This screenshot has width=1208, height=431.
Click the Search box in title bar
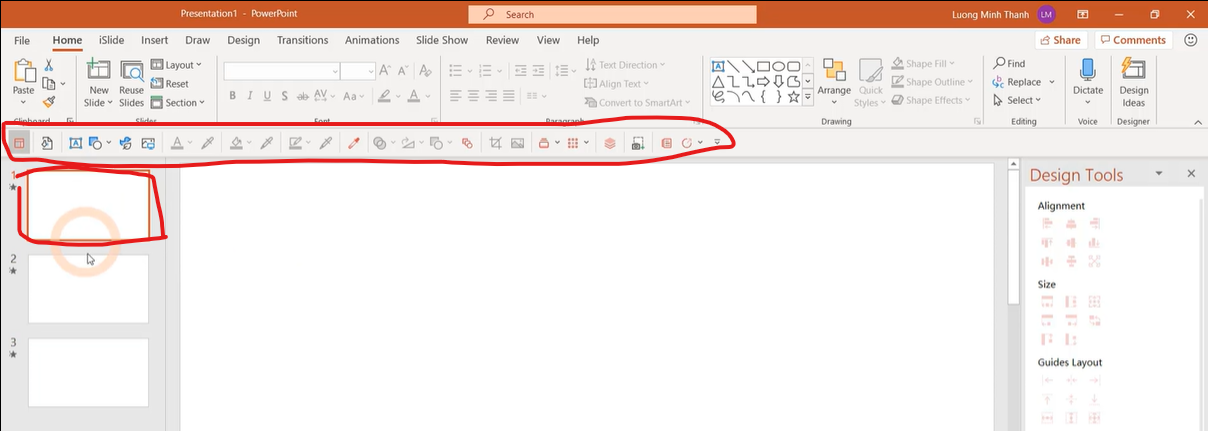pos(612,14)
